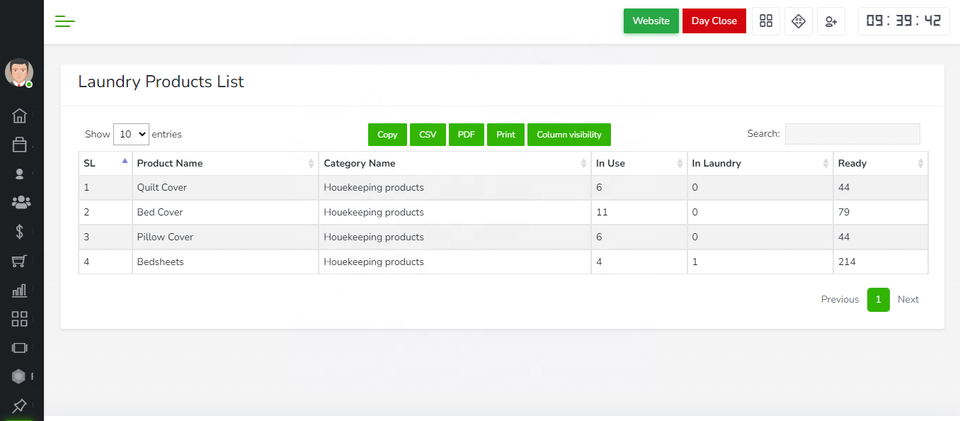Sort table by Product Name column

225,163
